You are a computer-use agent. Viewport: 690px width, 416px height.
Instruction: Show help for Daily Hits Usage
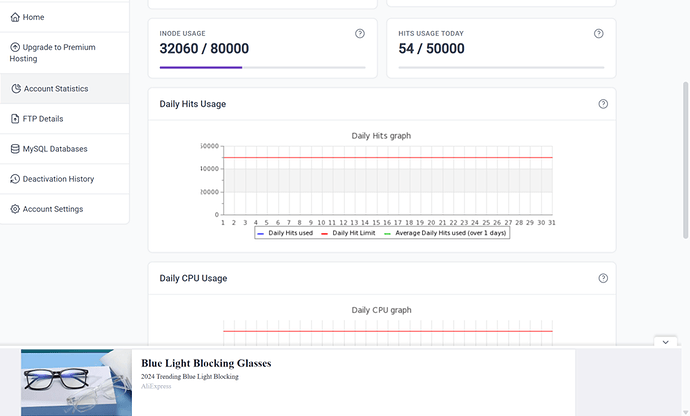(603, 104)
